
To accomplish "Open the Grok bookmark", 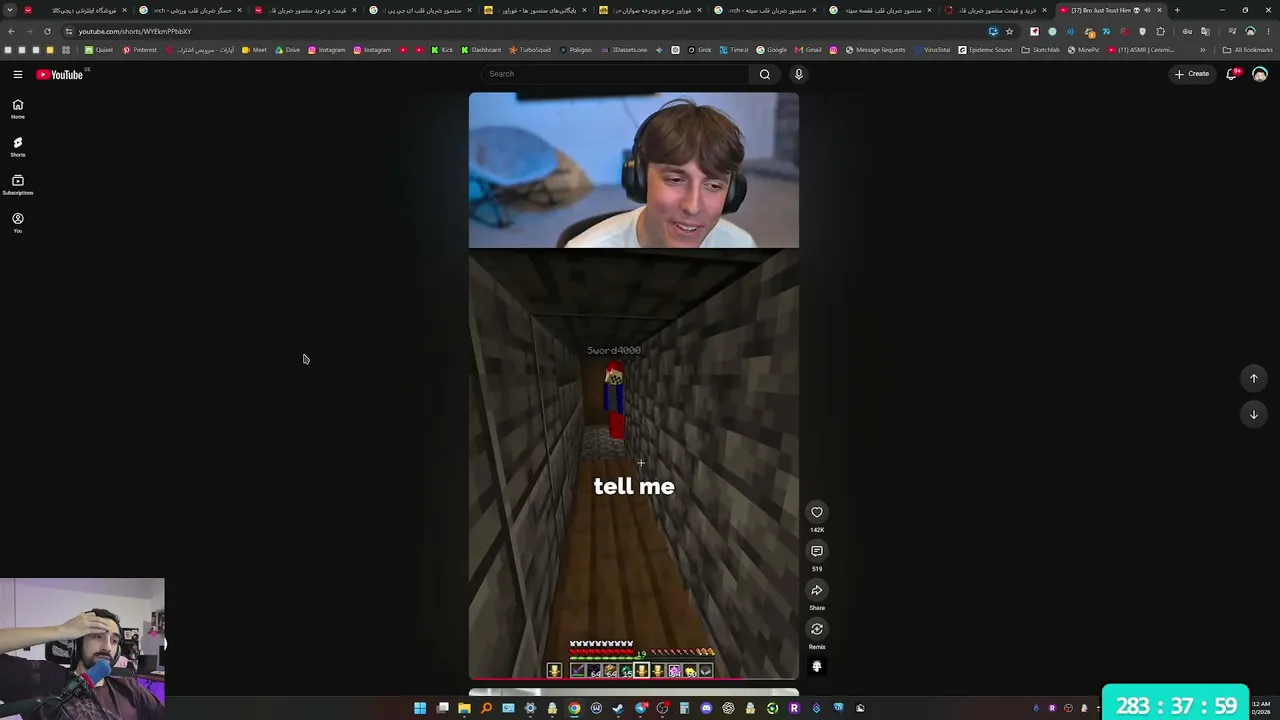I will click(698, 50).
